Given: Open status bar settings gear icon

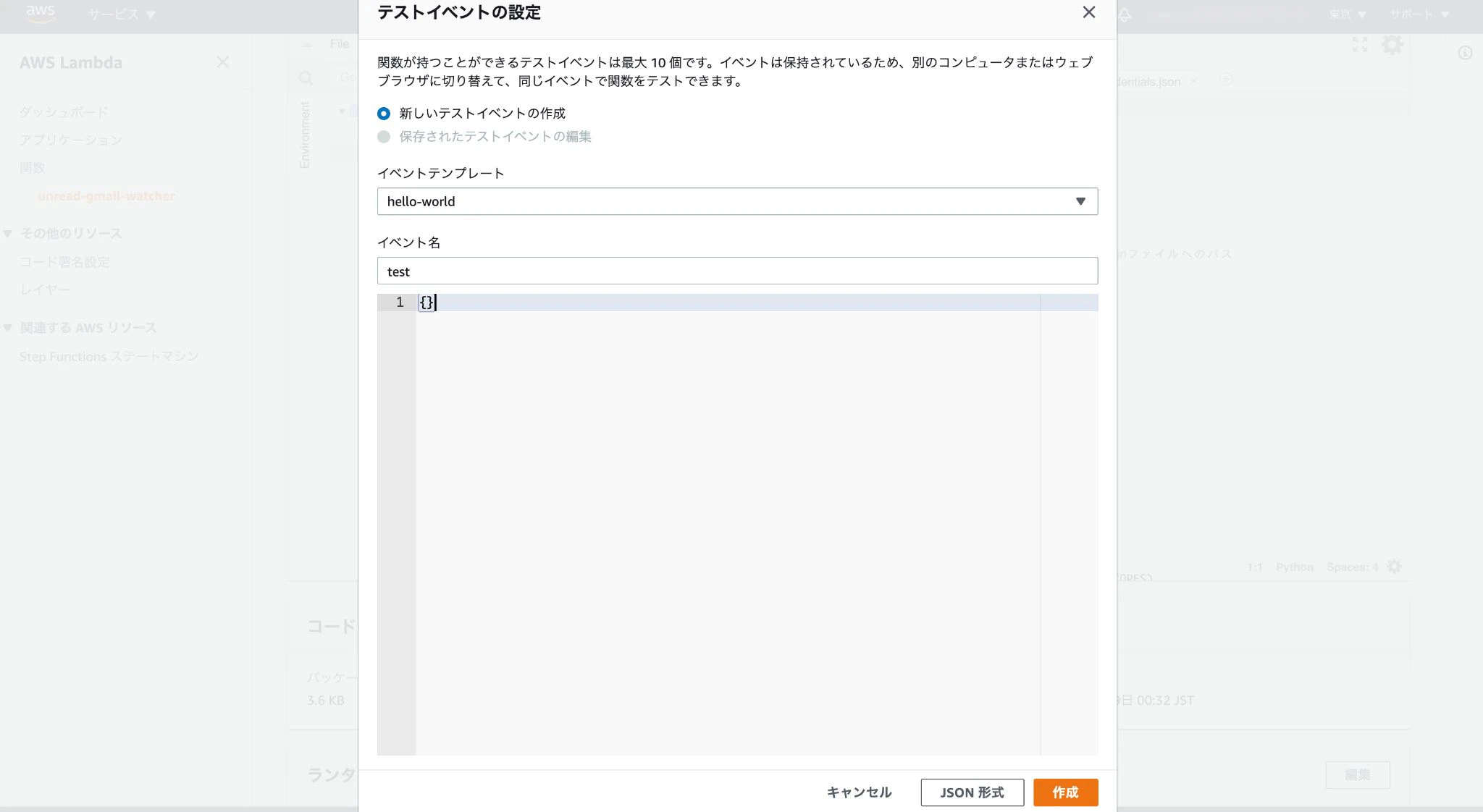Looking at the screenshot, I should [1394, 567].
